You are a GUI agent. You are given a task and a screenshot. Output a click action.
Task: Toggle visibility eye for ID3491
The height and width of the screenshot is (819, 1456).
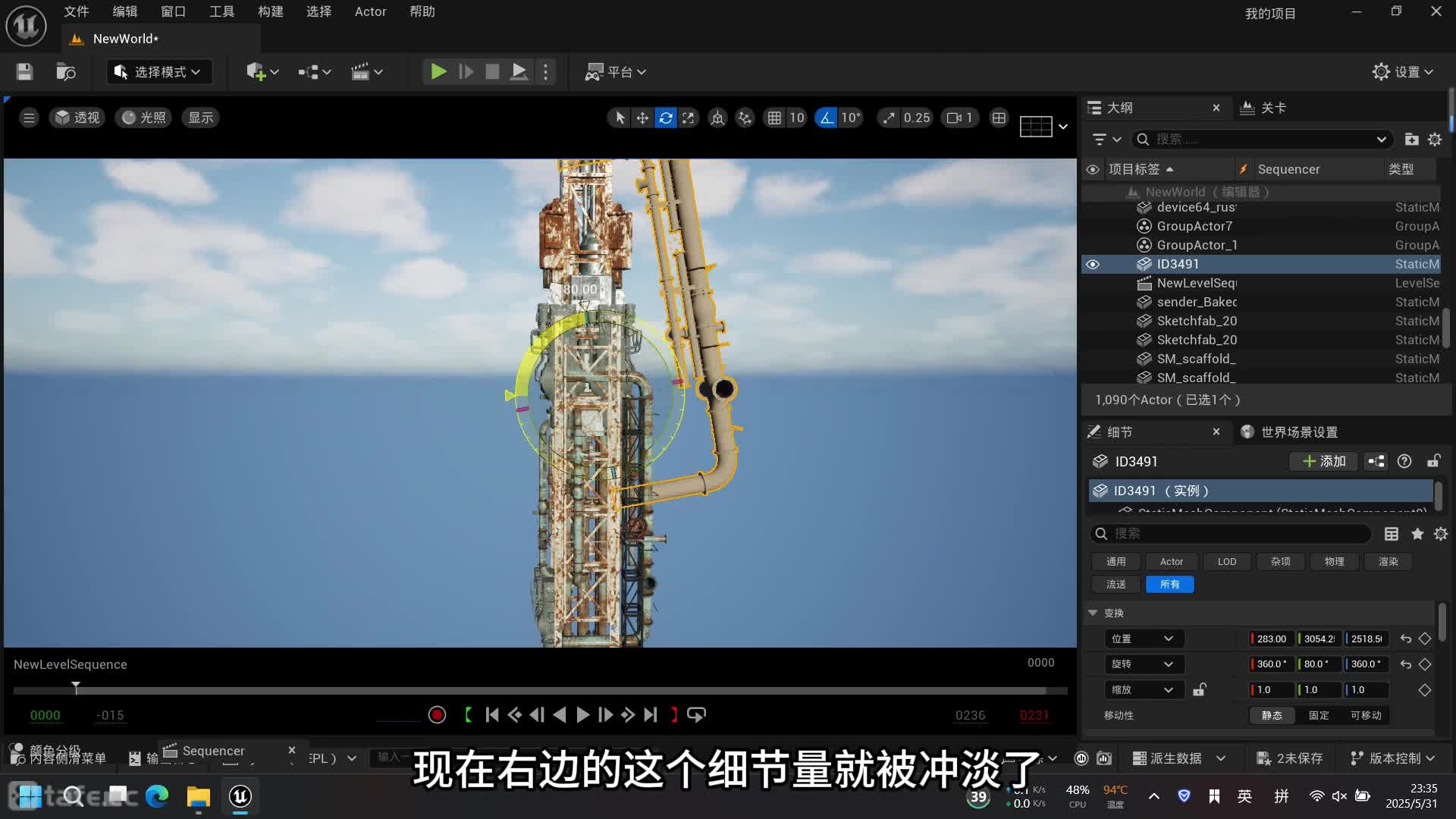(1093, 264)
